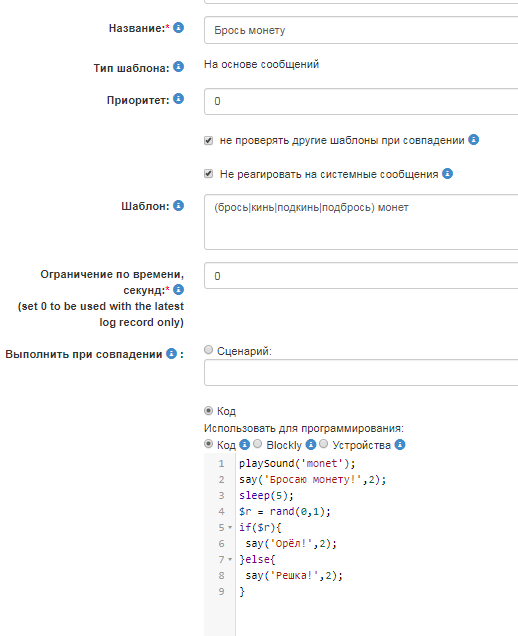Choose the Устройства radio option
518x636 pixels.
(323, 444)
